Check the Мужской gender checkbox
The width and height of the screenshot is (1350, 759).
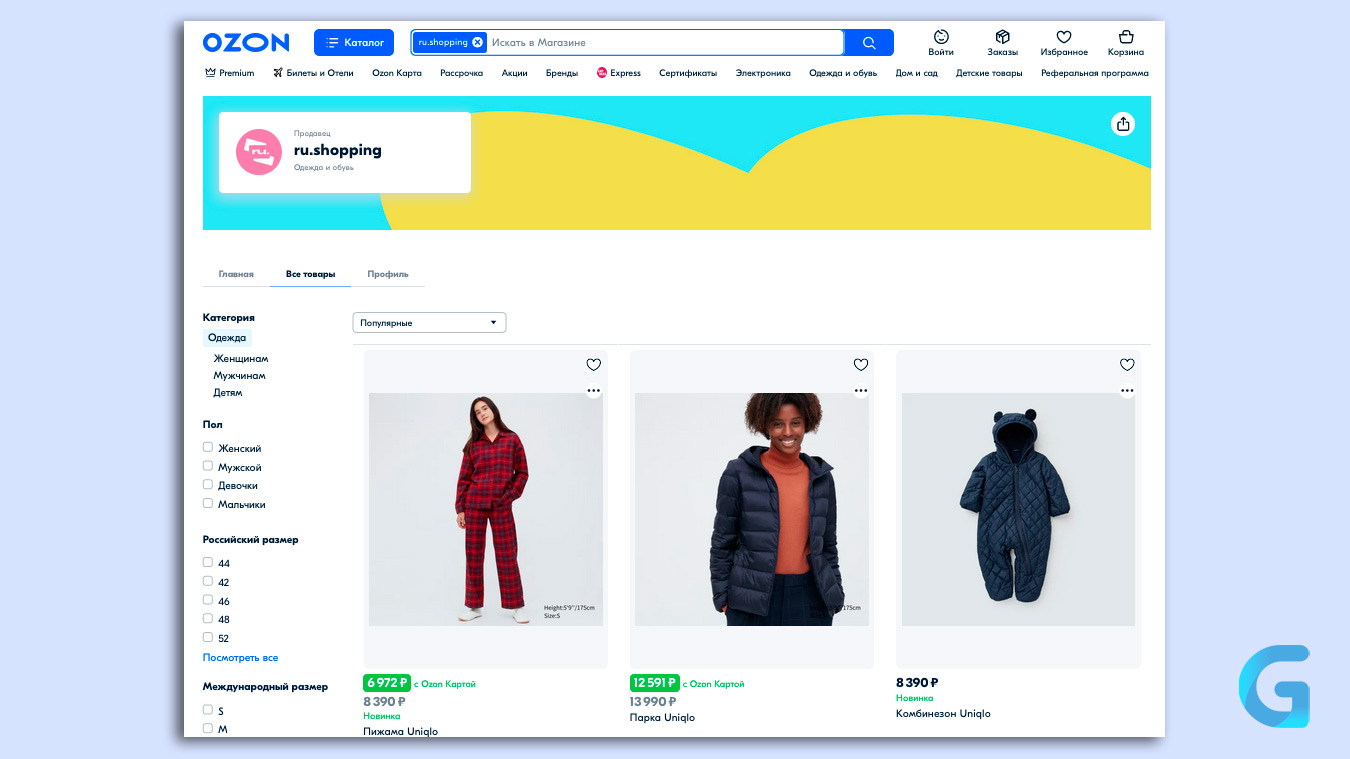[x=208, y=466]
